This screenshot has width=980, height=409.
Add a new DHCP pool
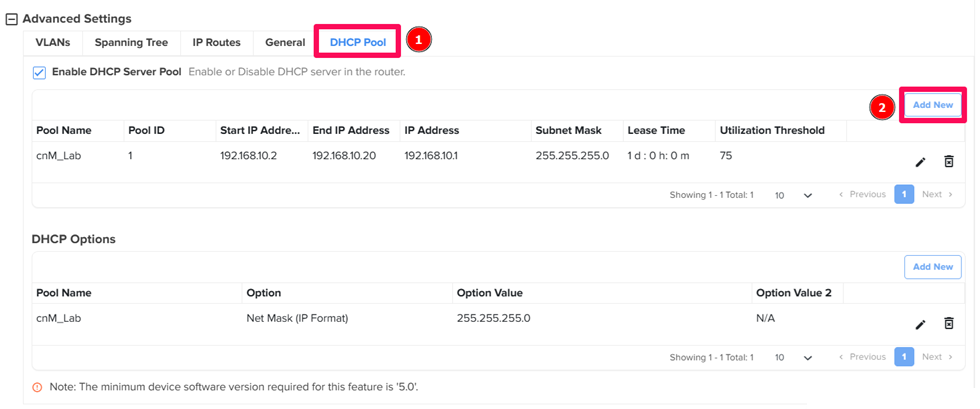click(x=932, y=105)
